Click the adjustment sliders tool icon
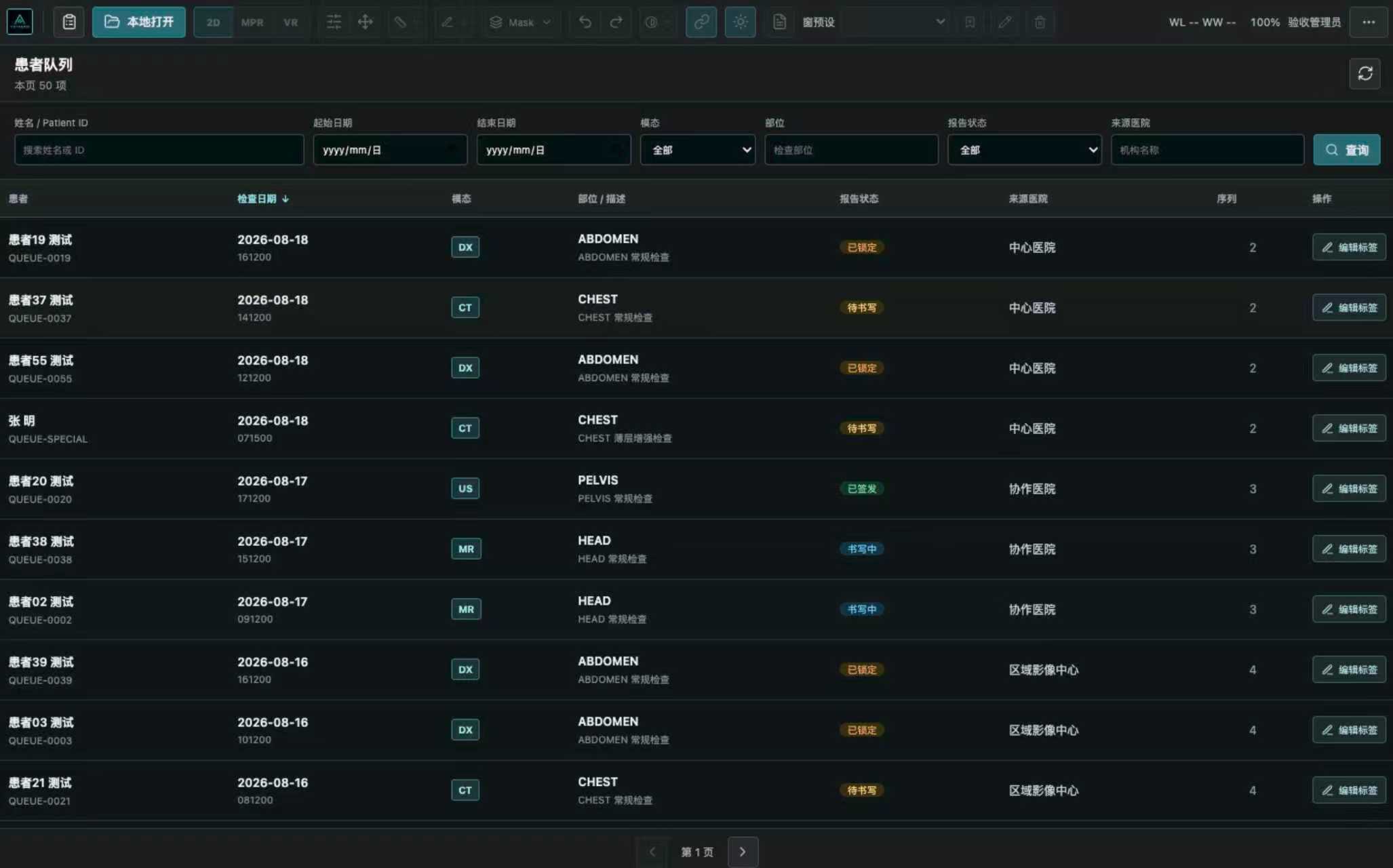Screen dimensions: 1393x868 [334, 22]
